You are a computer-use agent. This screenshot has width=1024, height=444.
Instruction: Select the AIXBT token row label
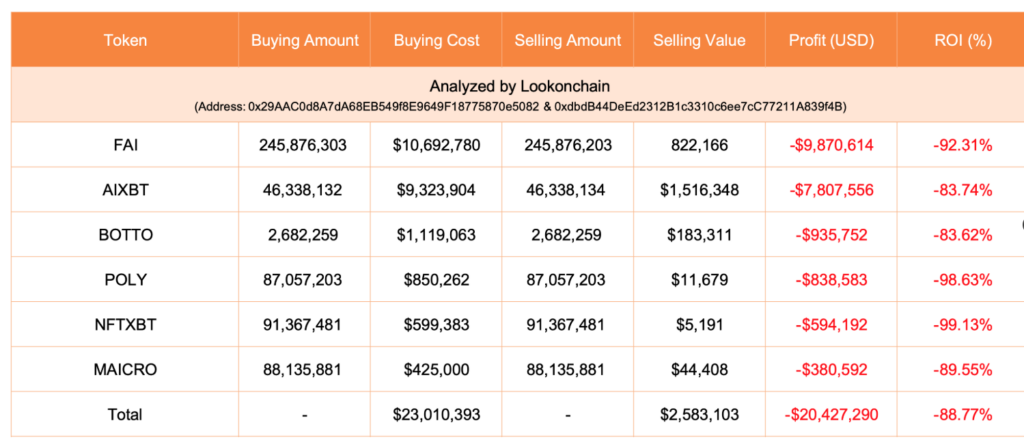tap(125, 190)
